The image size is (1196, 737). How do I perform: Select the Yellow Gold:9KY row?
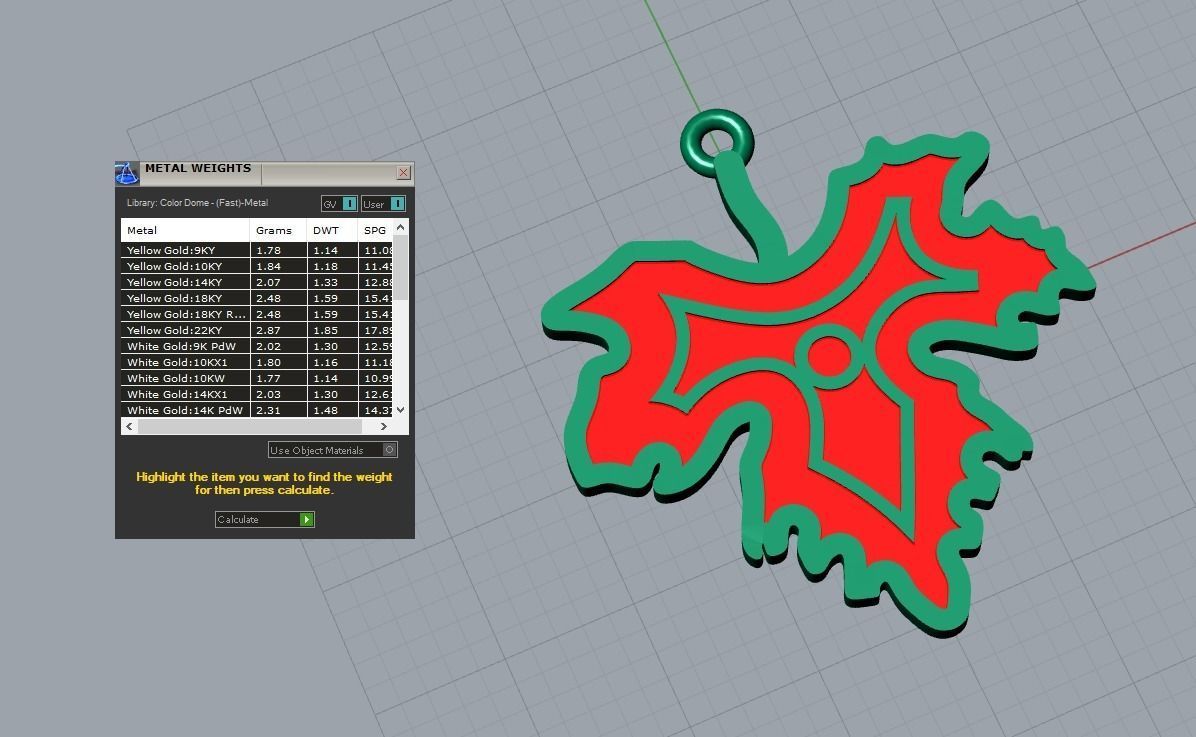tap(257, 250)
